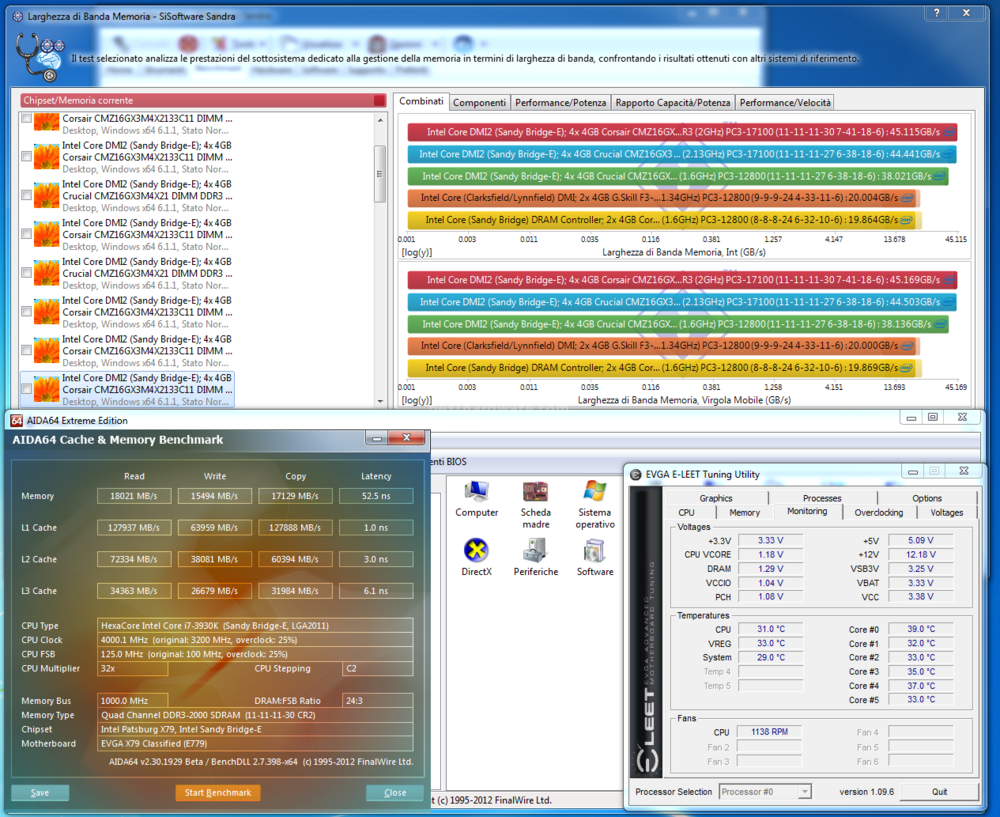Click the CPU VCORE reading 1.18 V
1000x817 pixels.
click(770, 555)
